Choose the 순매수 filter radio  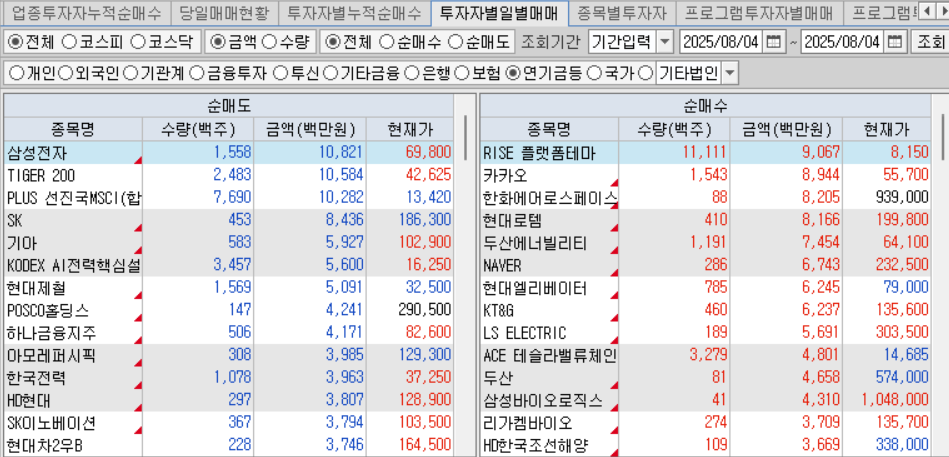pos(386,42)
